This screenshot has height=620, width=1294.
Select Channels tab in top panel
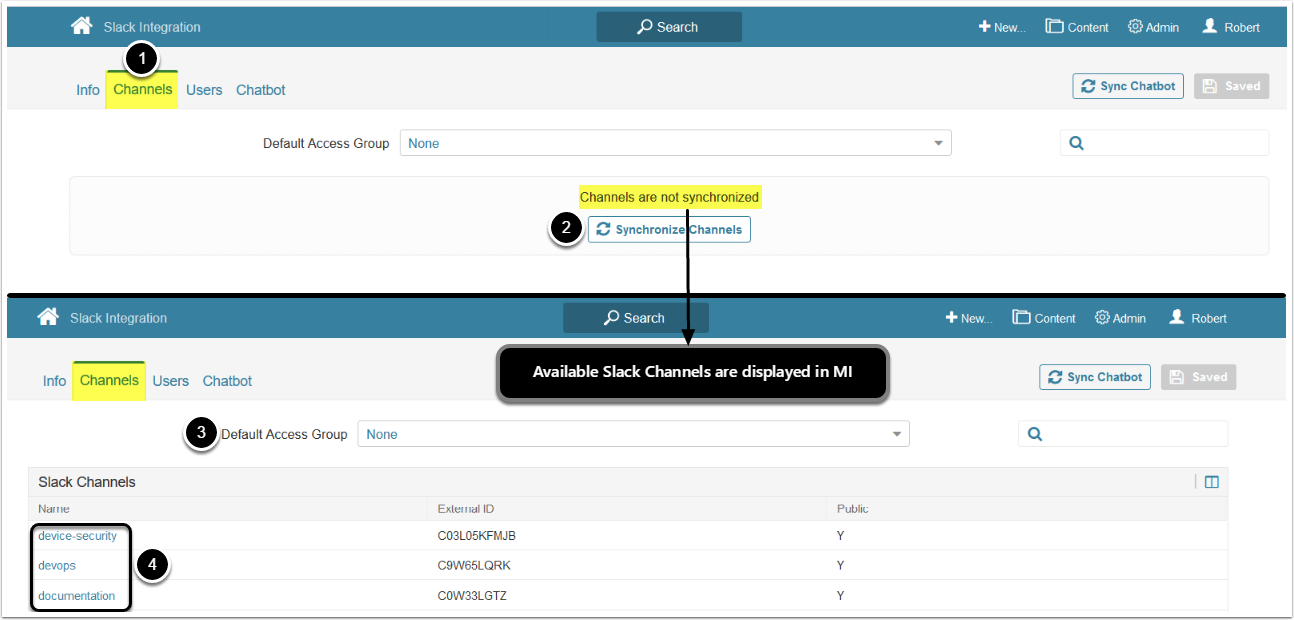(142, 90)
